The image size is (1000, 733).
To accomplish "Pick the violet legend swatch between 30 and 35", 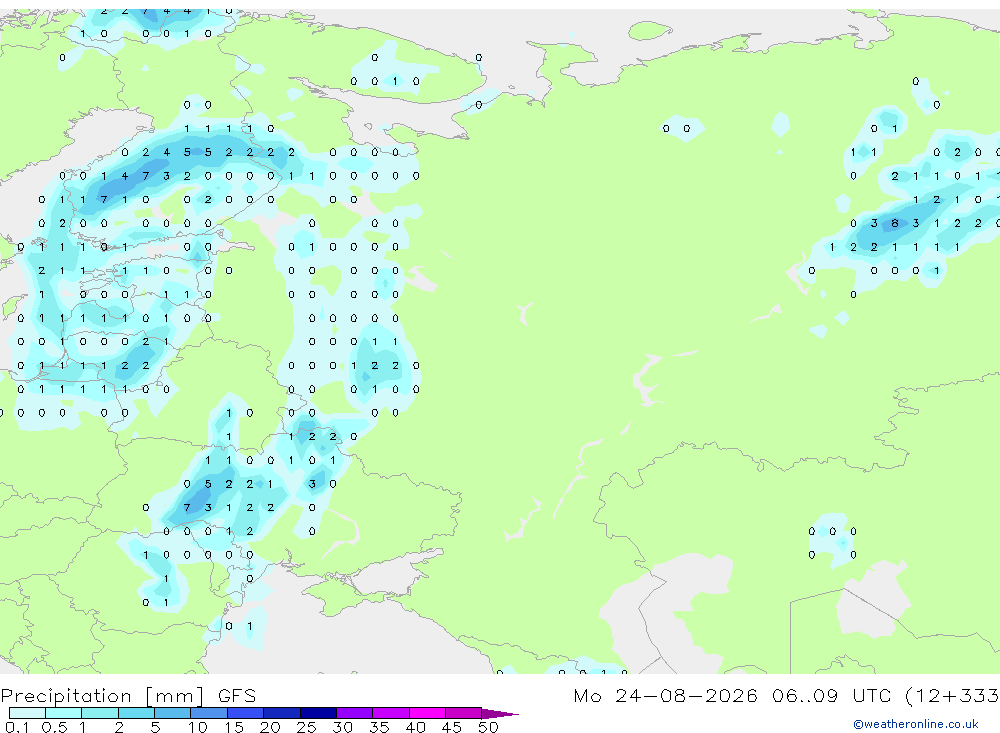I will [x=354, y=713].
